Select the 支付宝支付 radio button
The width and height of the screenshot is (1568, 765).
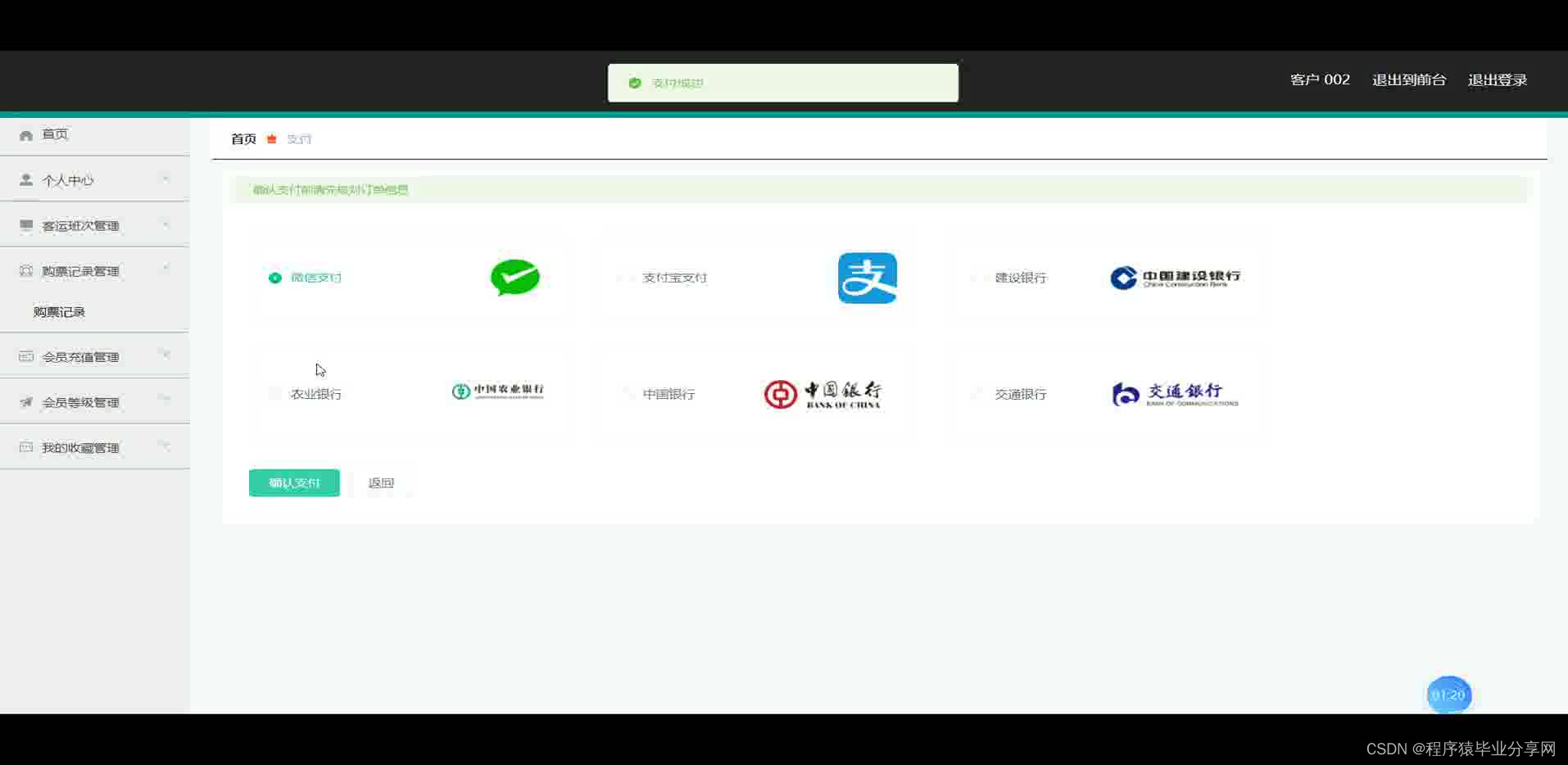628,278
